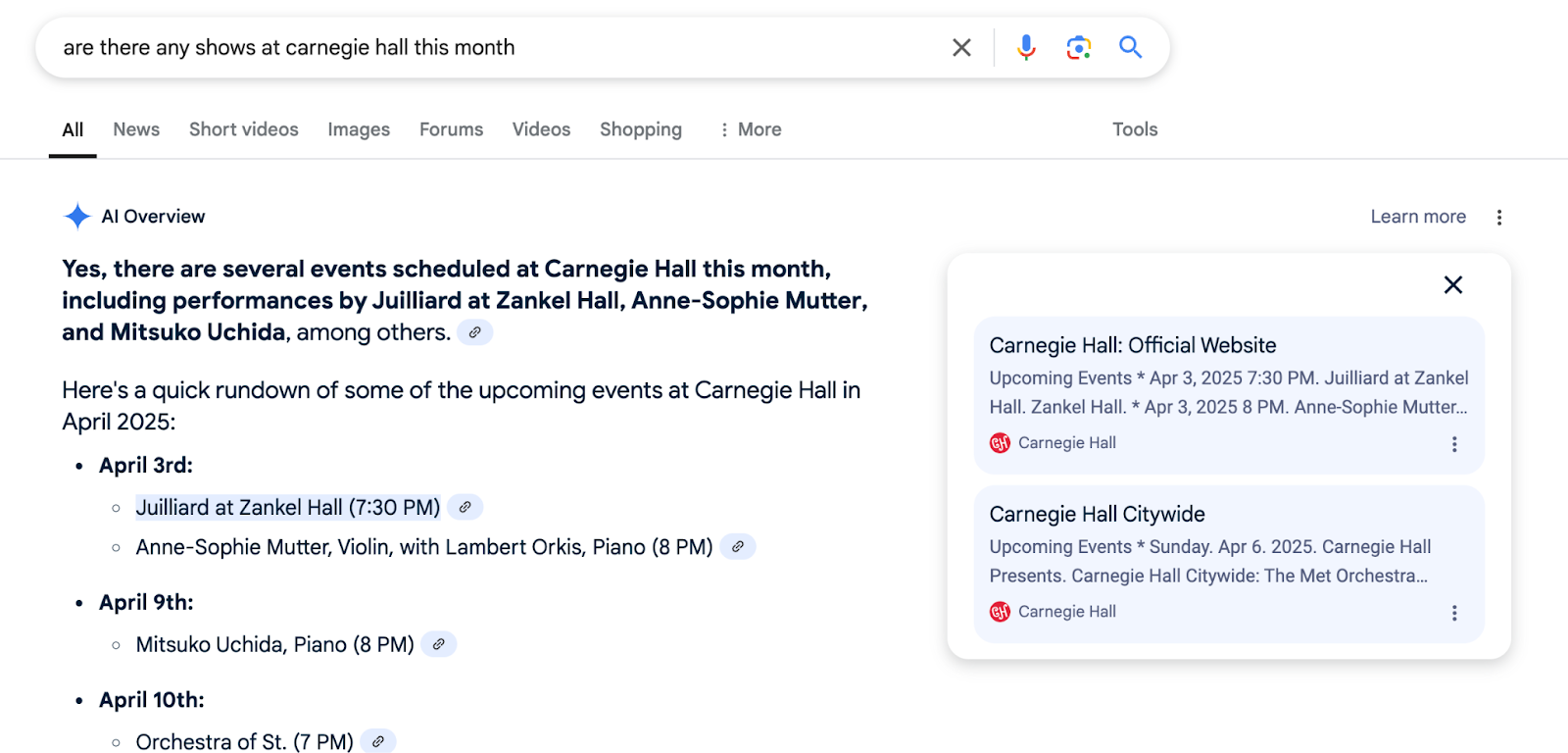Open source link icon after 'among others.'
This screenshot has height=753, width=1568.
(x=475, y=332)
